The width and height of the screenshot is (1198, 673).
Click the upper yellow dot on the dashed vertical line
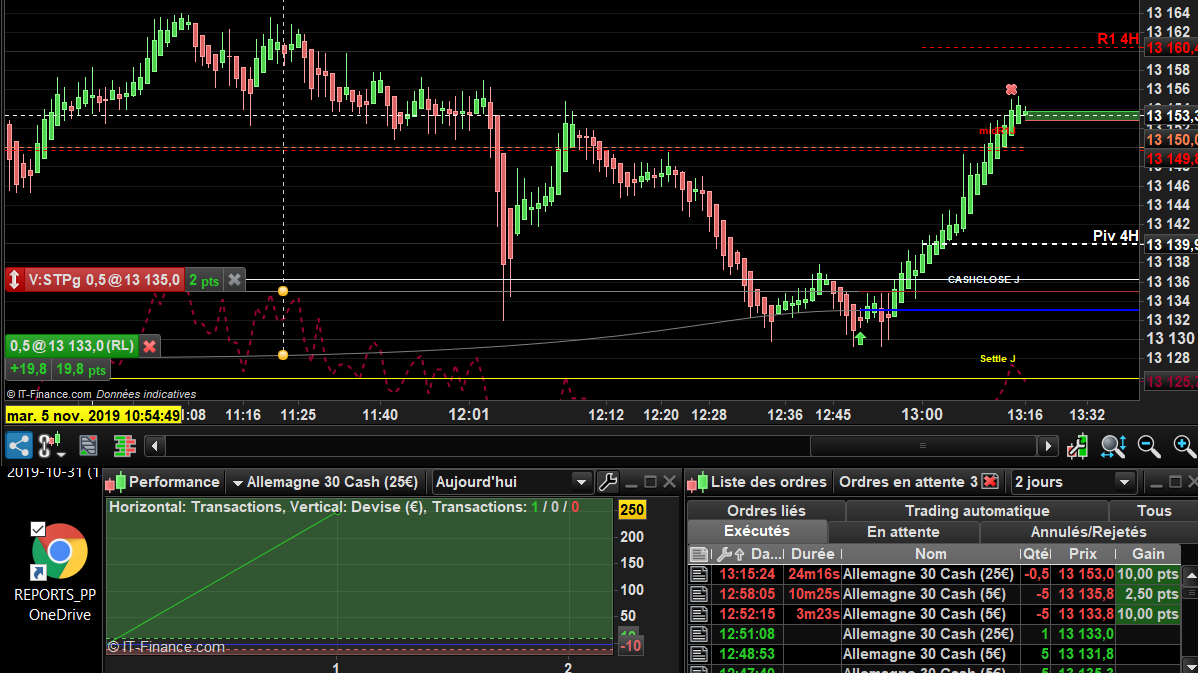click(283, 291)
